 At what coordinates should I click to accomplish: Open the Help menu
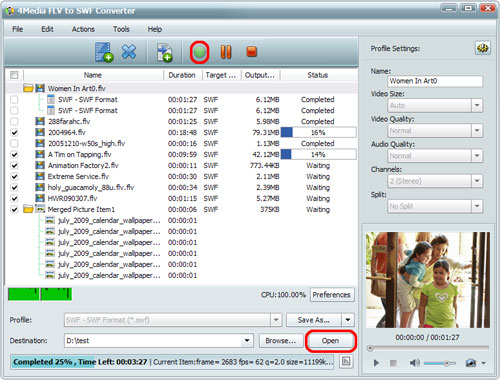pos(155,29)
